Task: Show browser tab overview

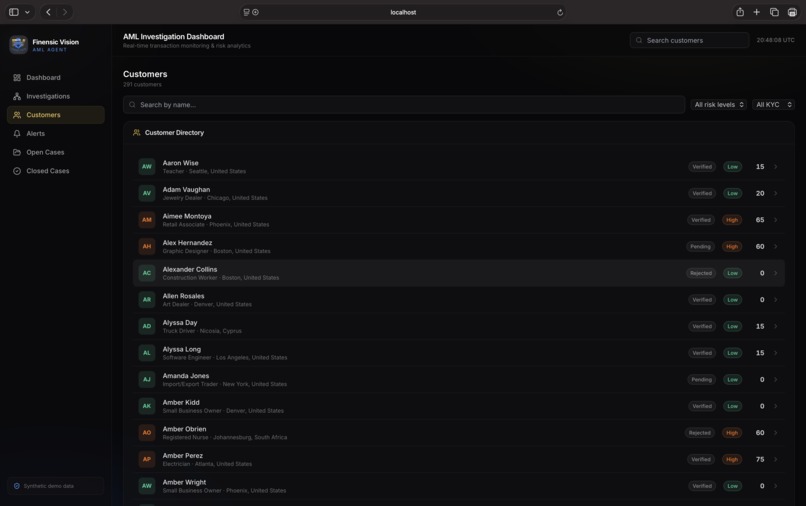Action: (x=774, y=12)
